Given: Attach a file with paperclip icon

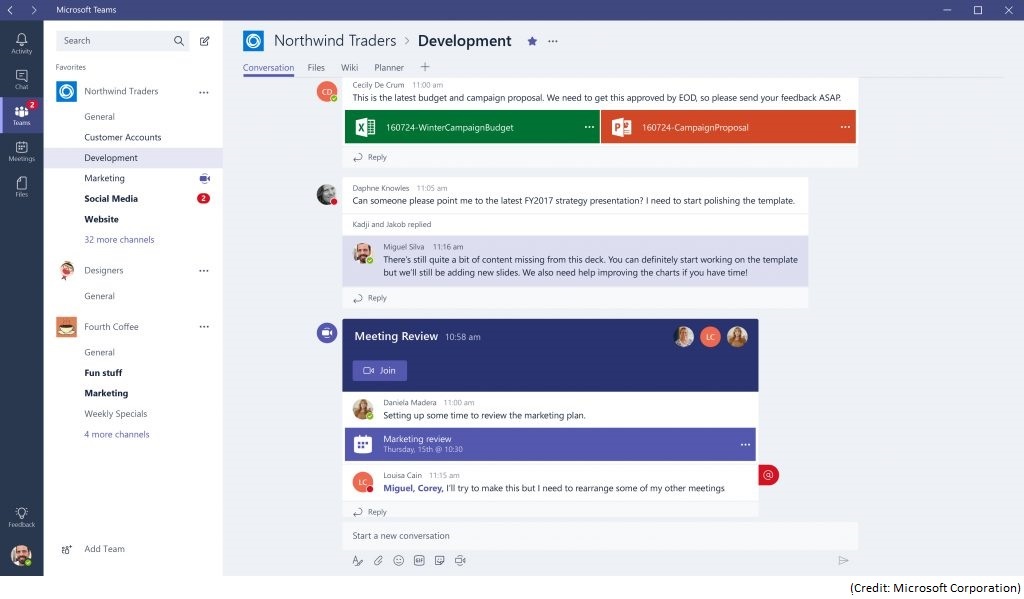Looking at the screenshot, I should click(x=378, y=560).
